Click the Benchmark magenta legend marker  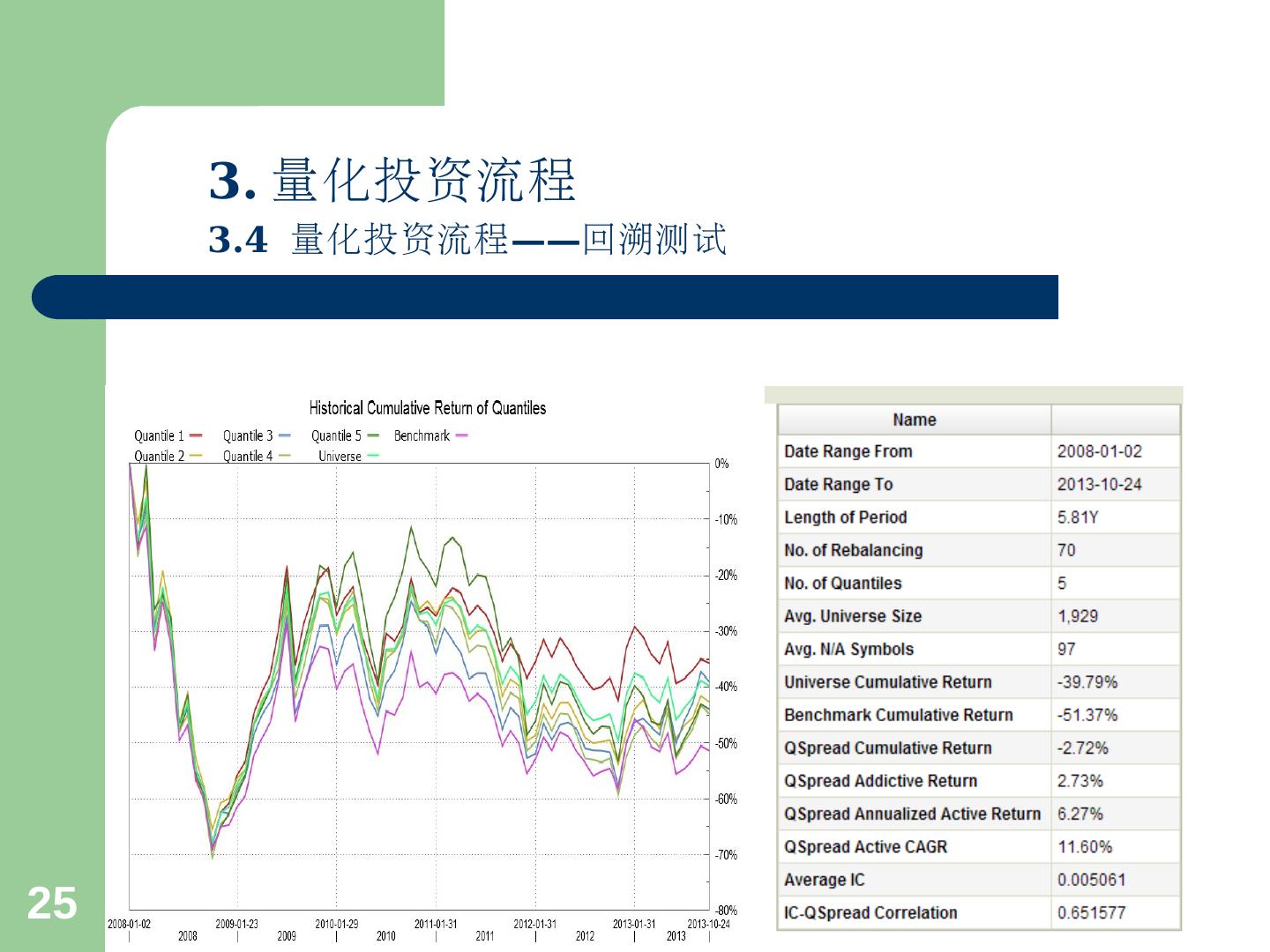[x=461, y=435]
